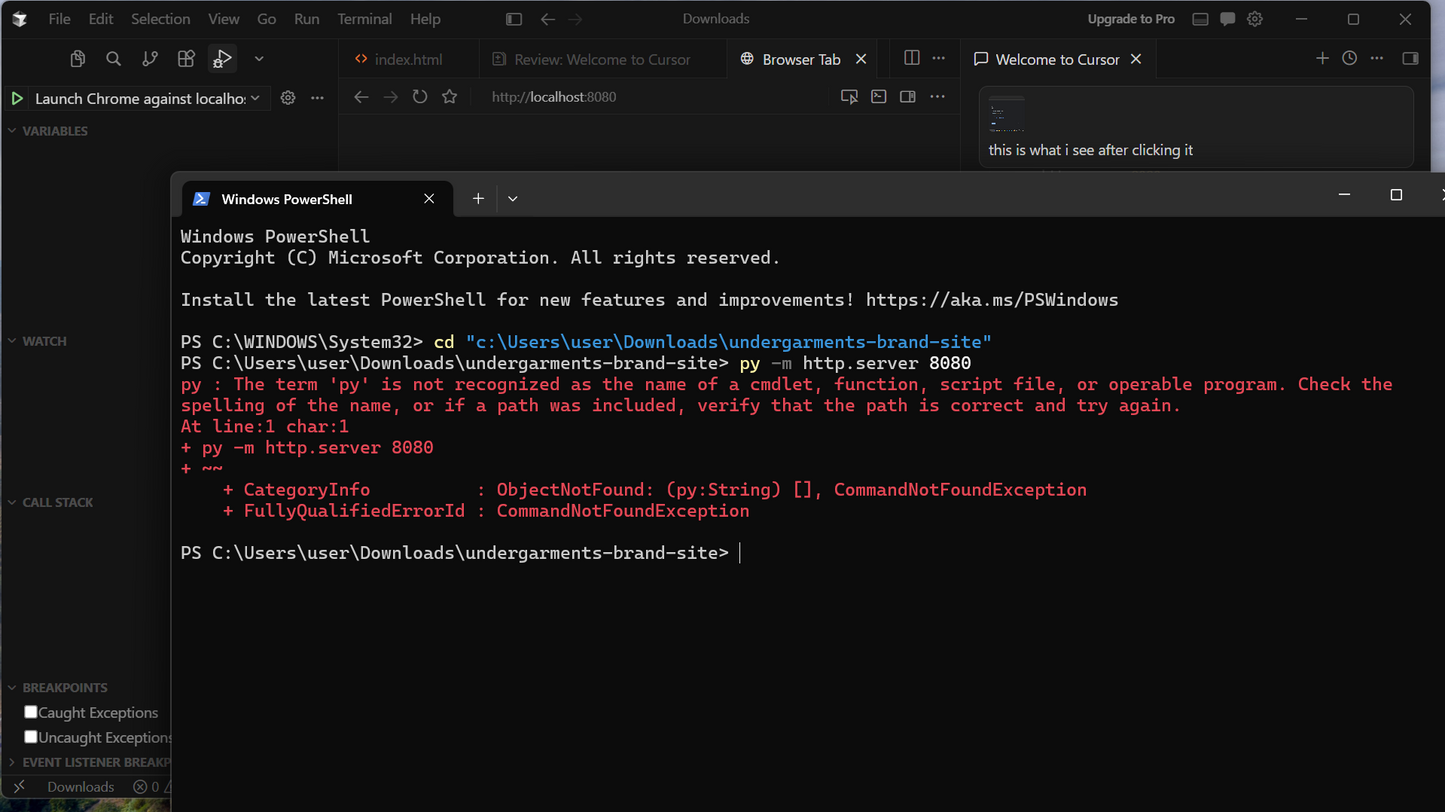Select the Browser Tab editor tab
The image size is (1445, 812).
tap(801, 59)
